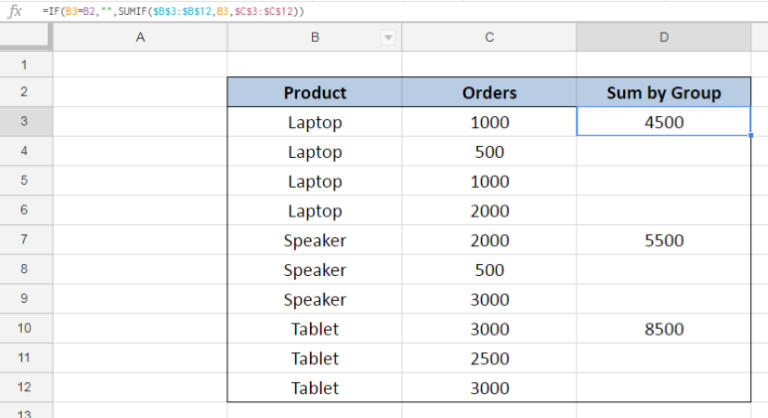This screenshot has width=768, height=418.
Task: Select row 12 header
Action: [24, 387]
